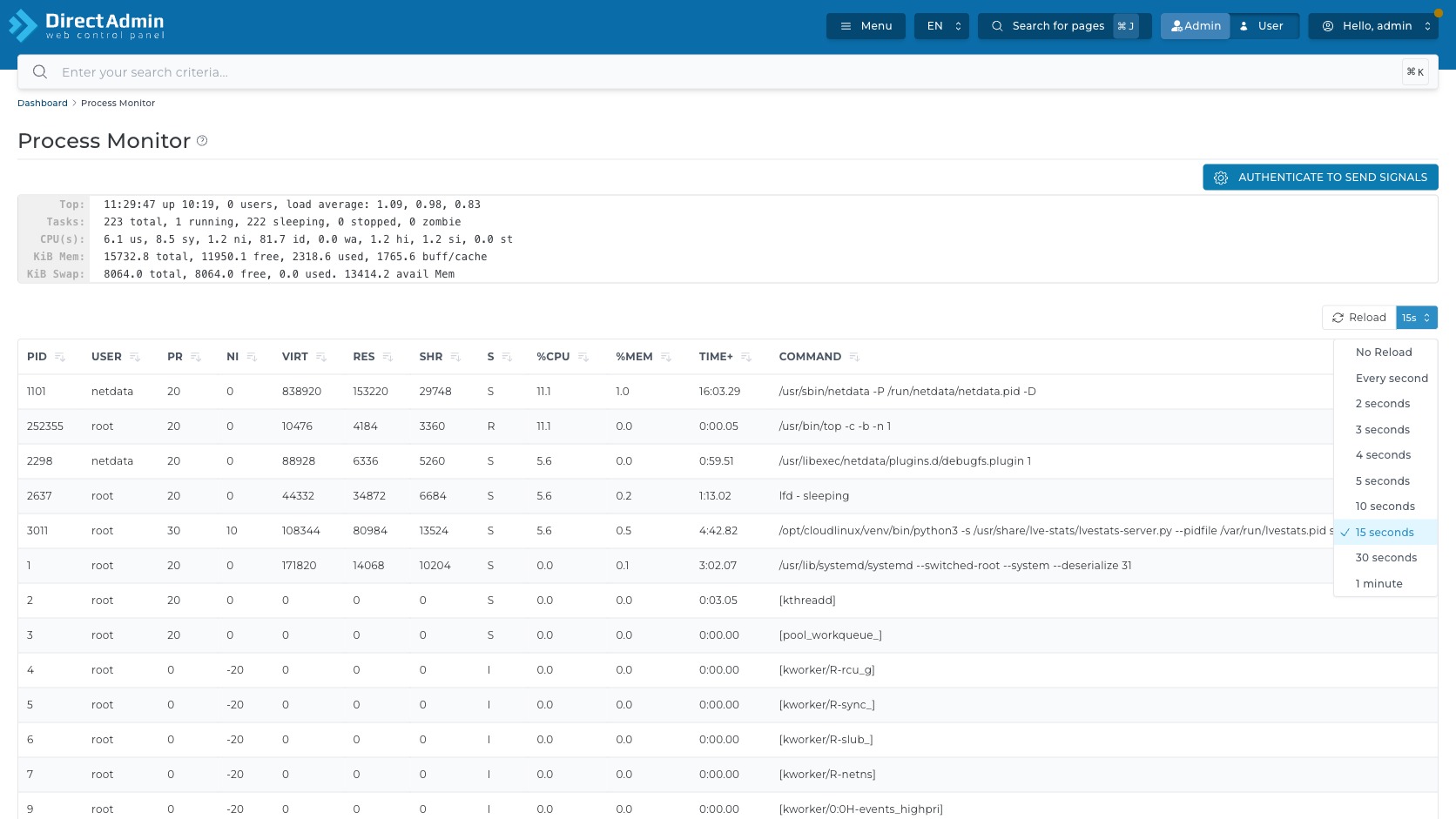Click the DirectAdmin logo

point(86,25)
